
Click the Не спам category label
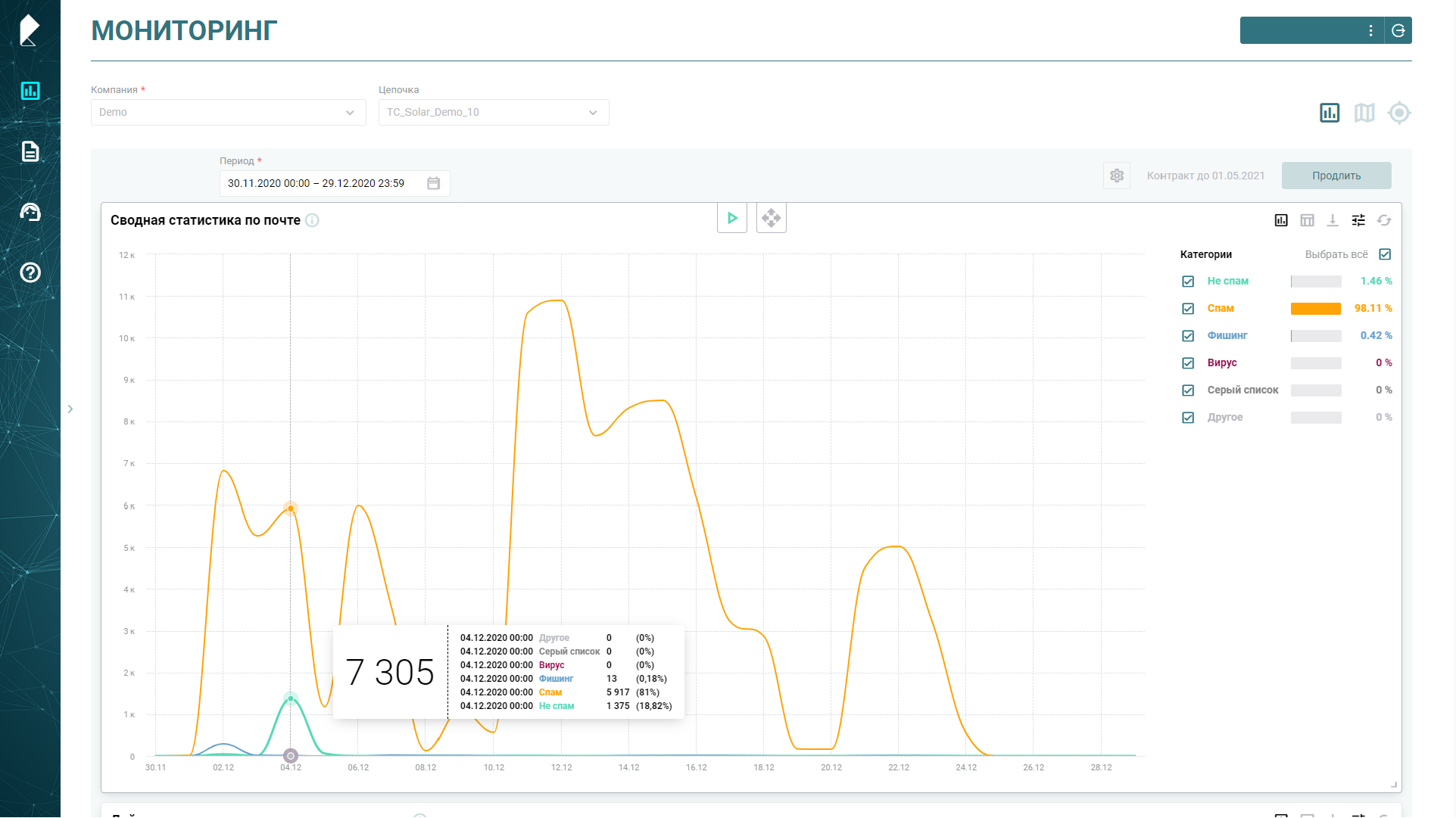[1228, 281]
